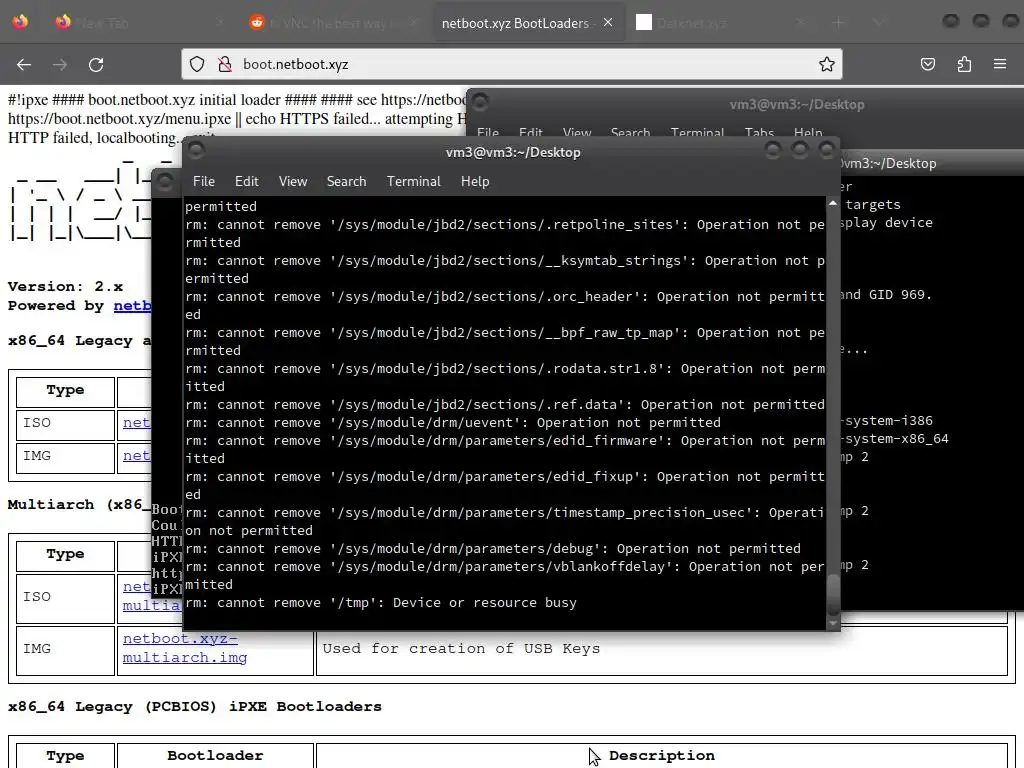Follow the 'Powered by' netboot link
Screen dimensions: 1024x768
click(x=133, y=306)
